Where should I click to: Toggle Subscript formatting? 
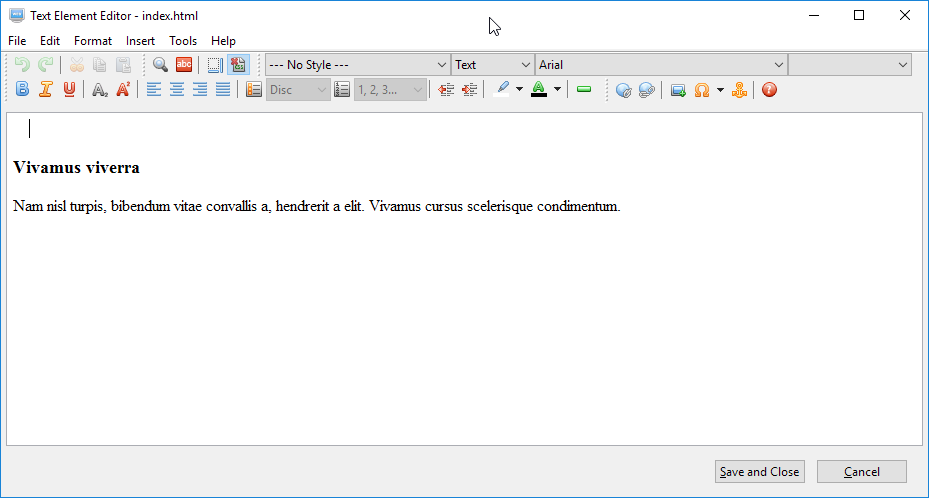[x=100, y=90]
